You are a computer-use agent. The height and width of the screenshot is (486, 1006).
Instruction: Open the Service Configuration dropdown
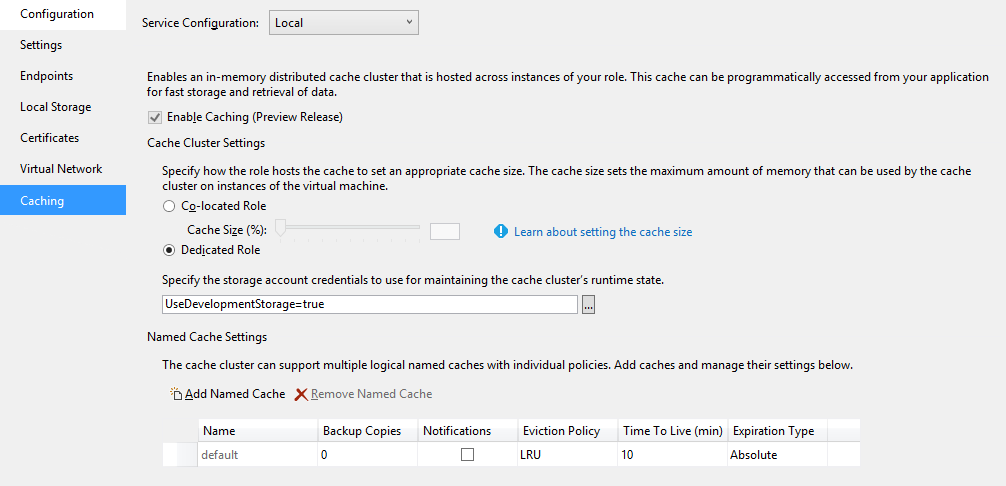(343, 22)
